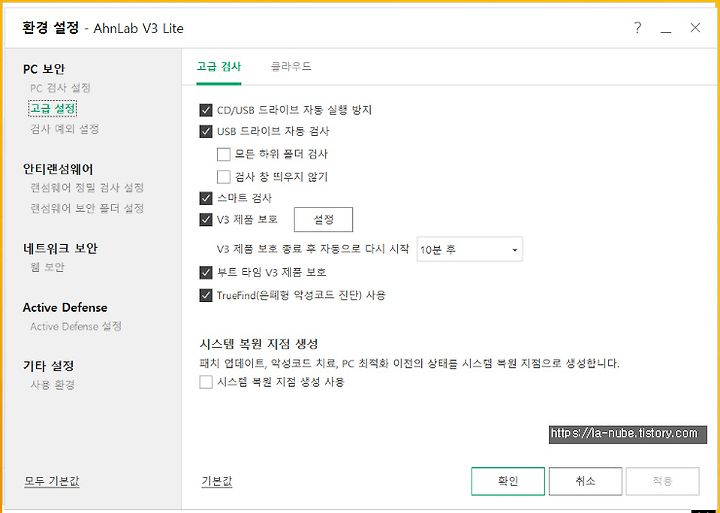This screenshot has height=513, width=720.
Task: Click the 안티랜섬웨어 section heading
Action: pyautogui.click(x=58, y=169)
